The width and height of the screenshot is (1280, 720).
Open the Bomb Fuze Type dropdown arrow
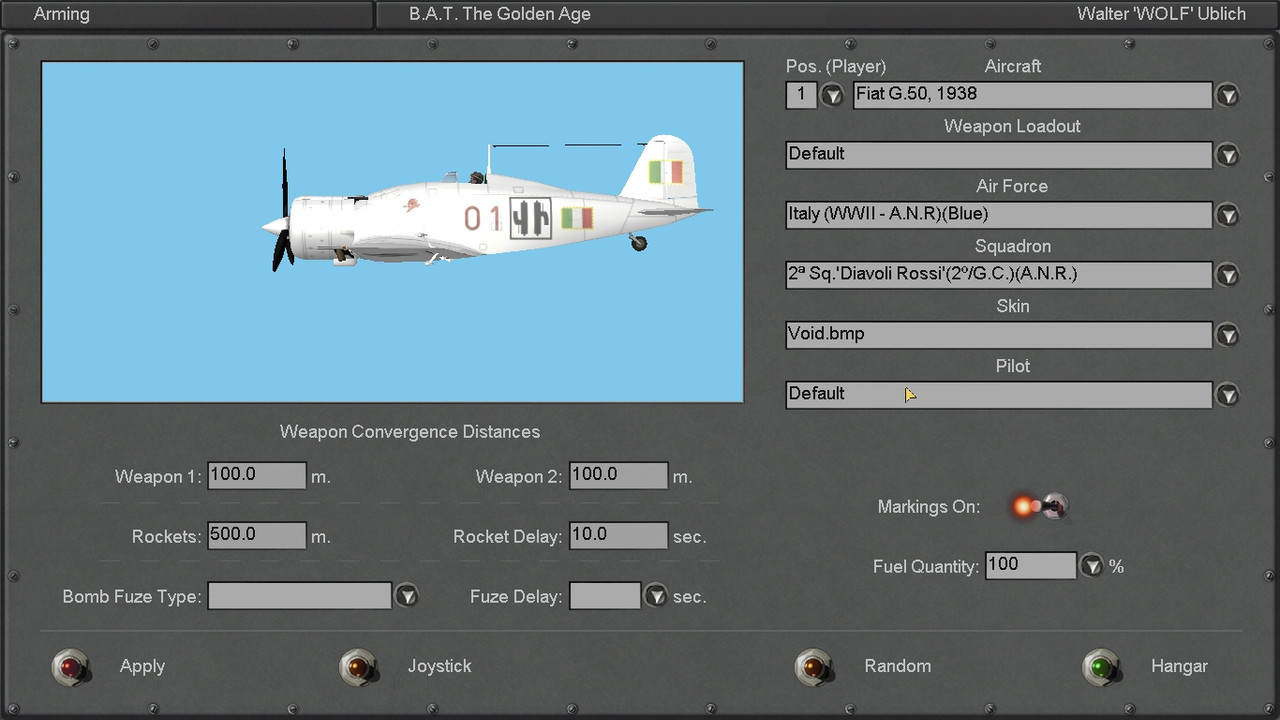click(406, 596)
